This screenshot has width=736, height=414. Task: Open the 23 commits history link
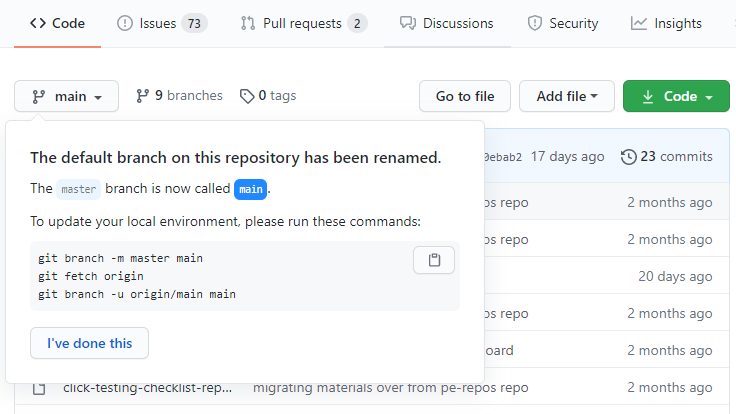point(667,157)
